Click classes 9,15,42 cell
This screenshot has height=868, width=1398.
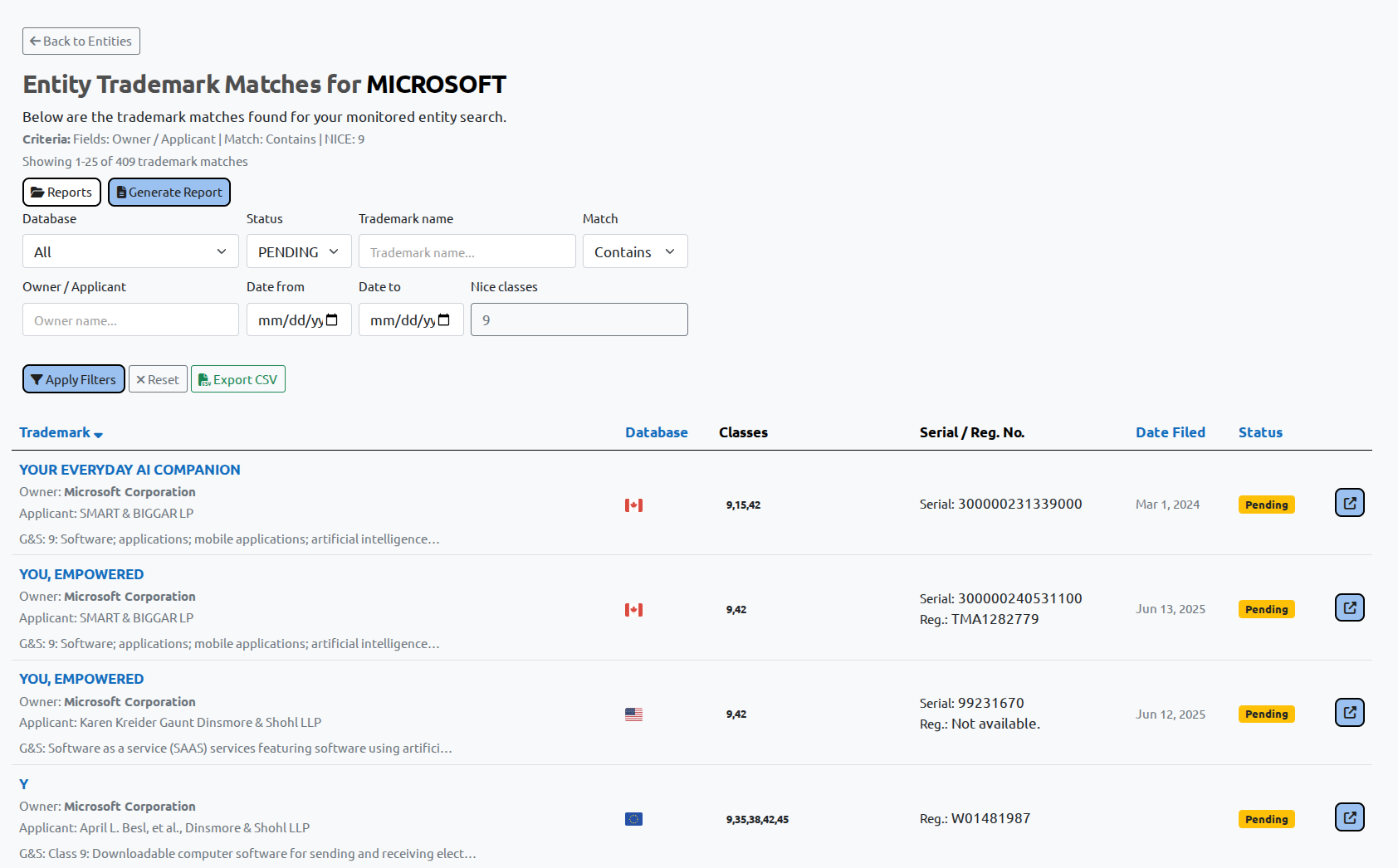tap(743, 505)
